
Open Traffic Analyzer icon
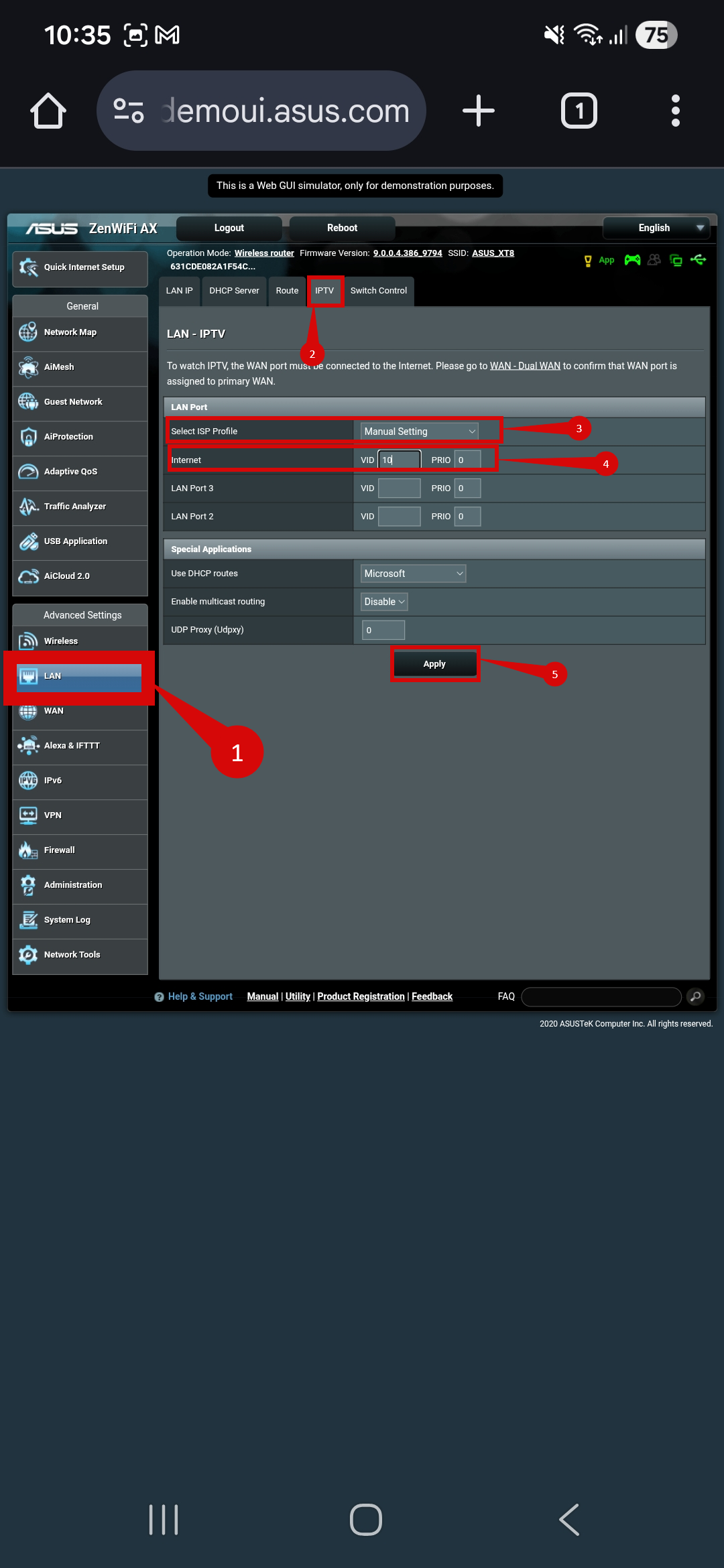coord(28,507)
